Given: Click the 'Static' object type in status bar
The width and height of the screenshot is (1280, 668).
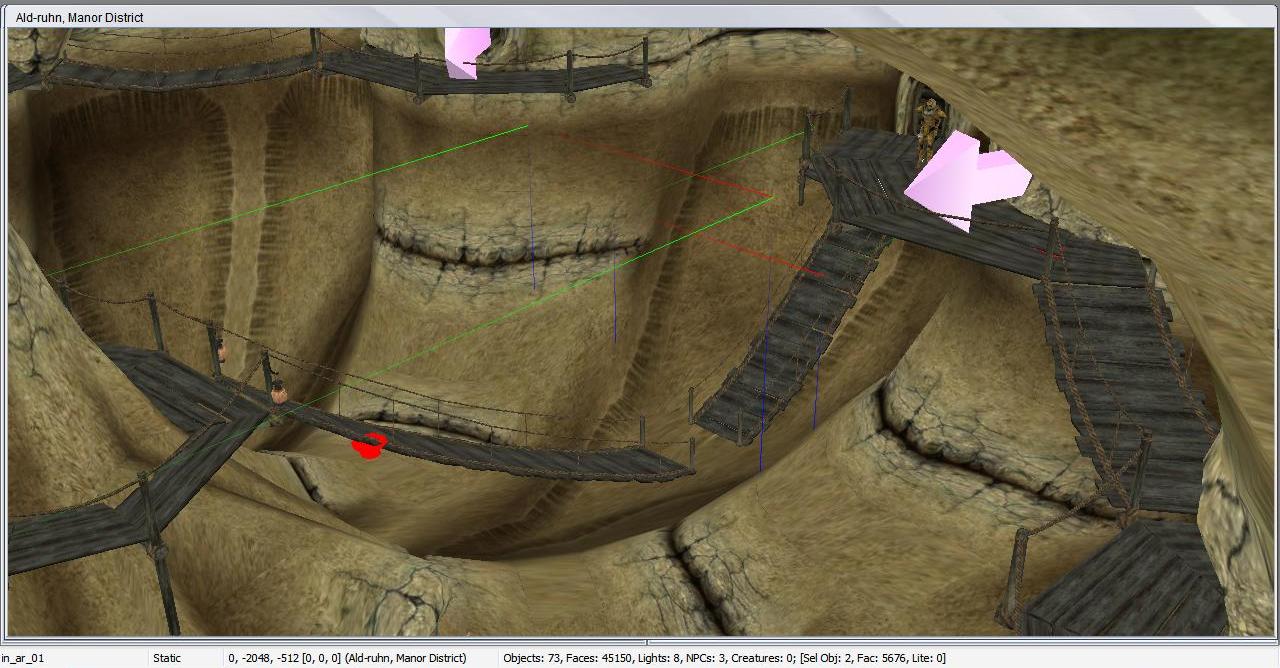Looking at the screenshot, I should 167,658.
